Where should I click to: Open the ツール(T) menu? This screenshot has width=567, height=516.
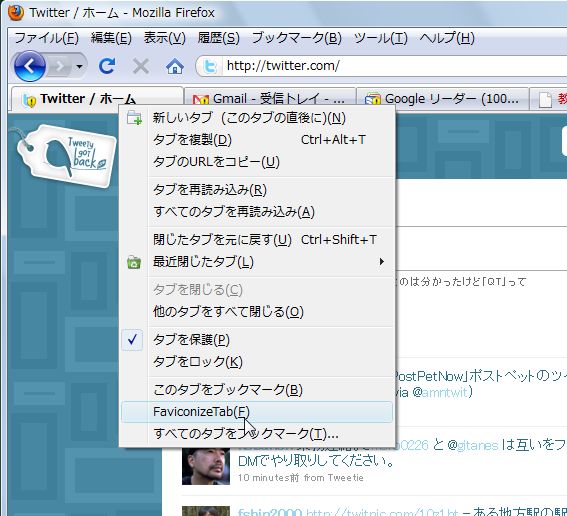tap(380, 38)
